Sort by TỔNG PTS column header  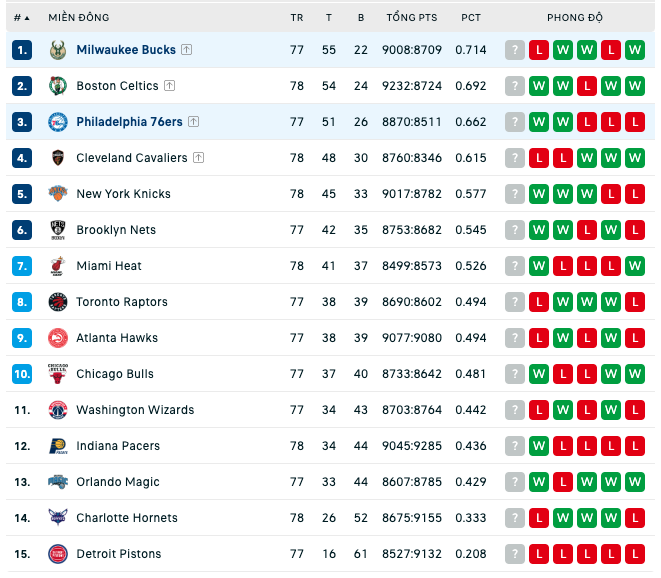[412, 18]
